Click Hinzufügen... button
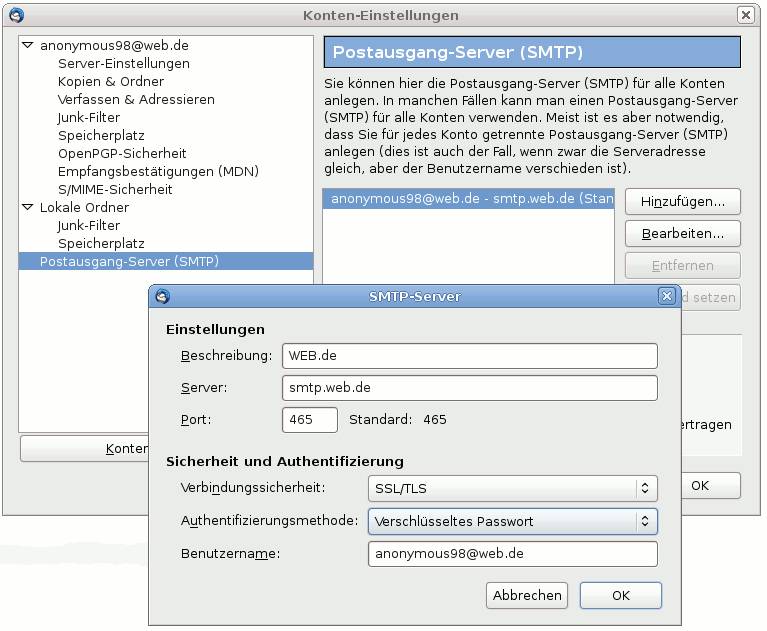 pyautogui.click(x=682, y=202)
